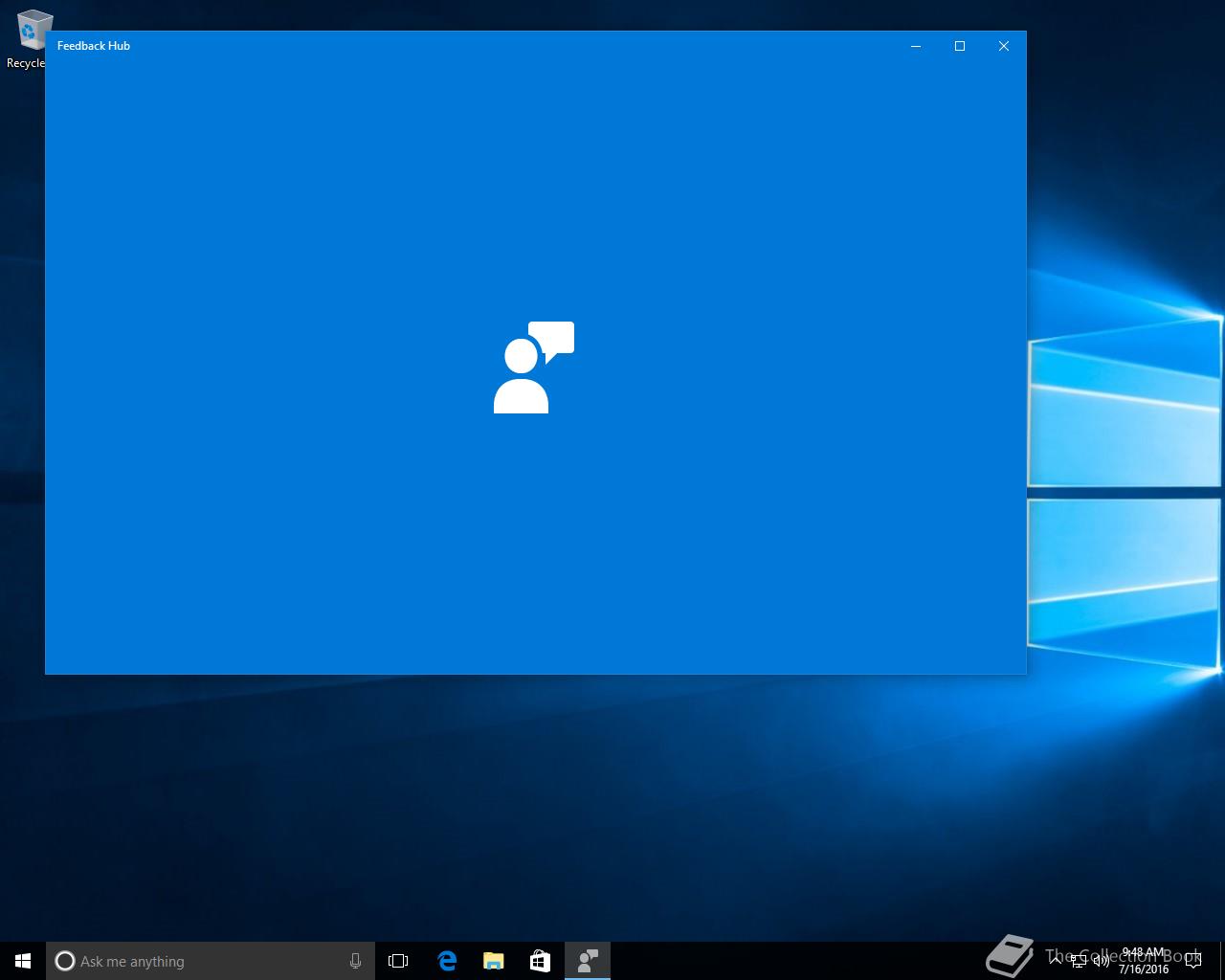This screenshot has height=980, width=1225.
Task: Select the Recycle Bin desktop icon
Action: pyautogui.click(x=29, y=38)
